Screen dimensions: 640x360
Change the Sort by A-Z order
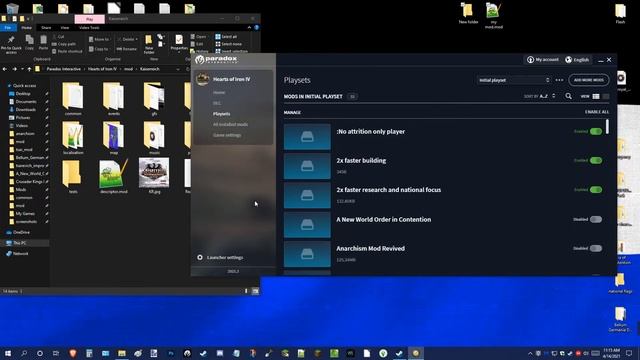pos(540,96)
